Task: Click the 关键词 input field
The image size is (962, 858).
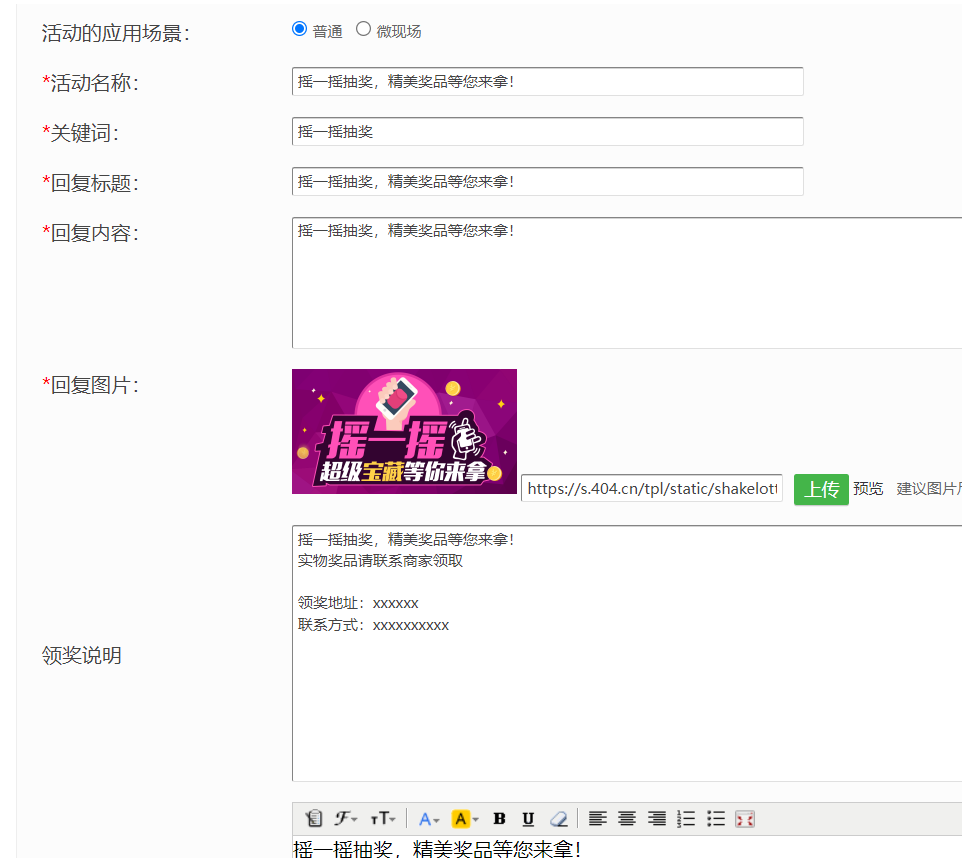Action: (x=547, y=131)
